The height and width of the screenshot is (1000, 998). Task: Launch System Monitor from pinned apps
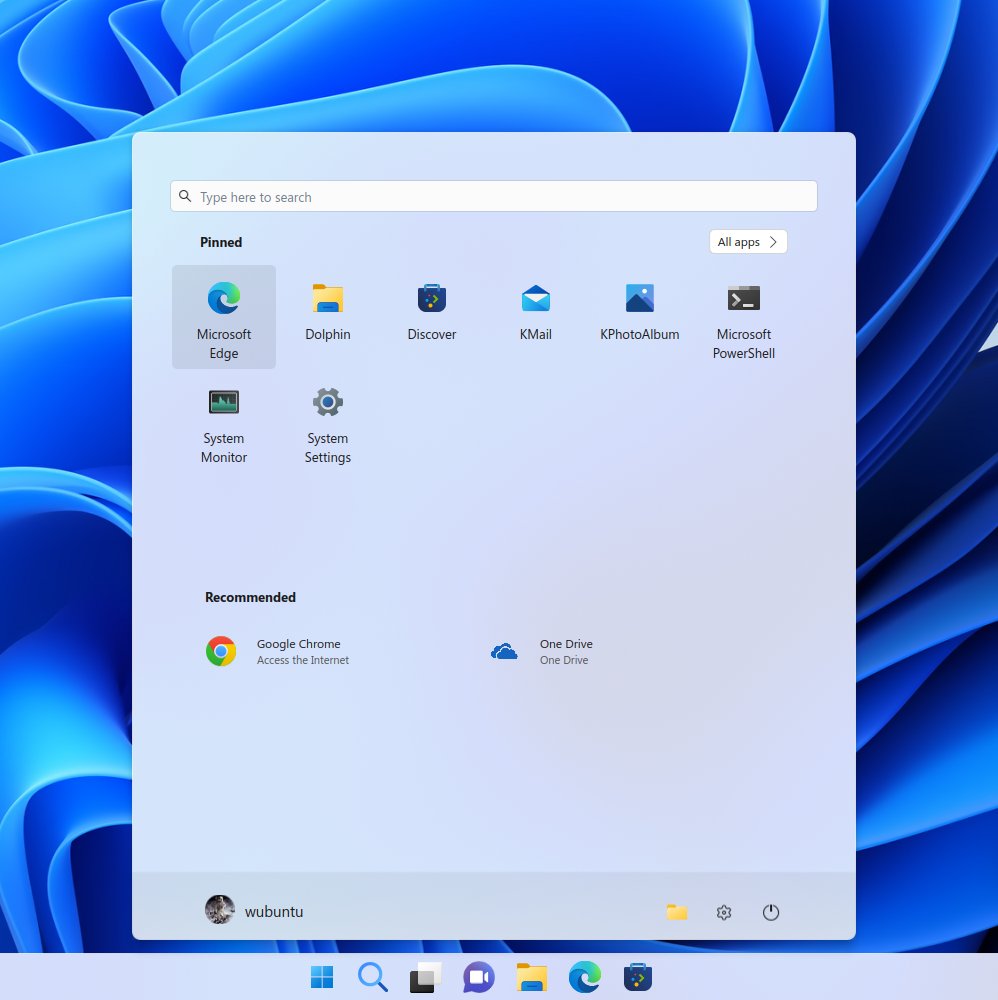click(x=224, y=421)
